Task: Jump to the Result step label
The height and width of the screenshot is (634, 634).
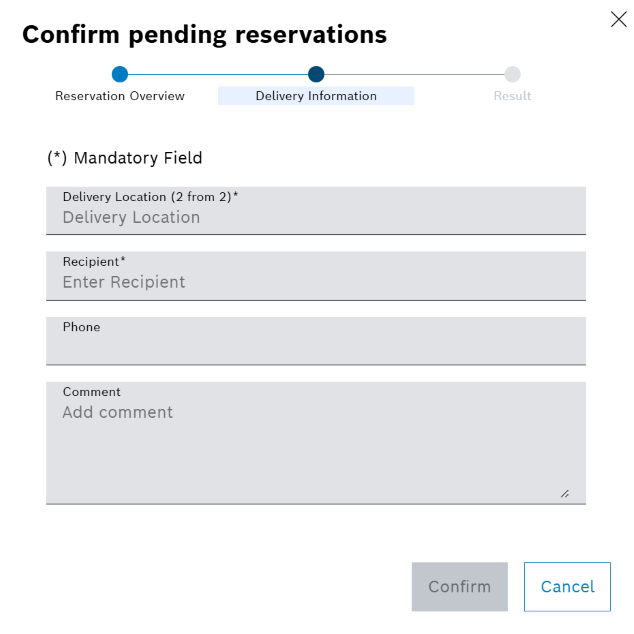Action: click(x=512, y=96)
